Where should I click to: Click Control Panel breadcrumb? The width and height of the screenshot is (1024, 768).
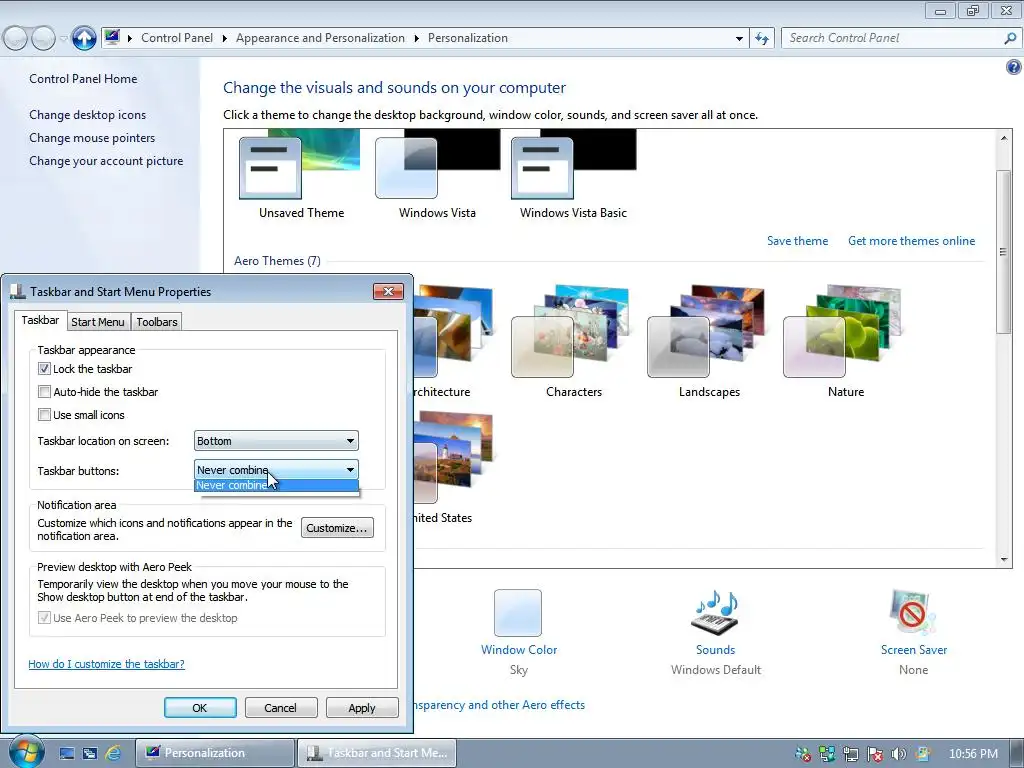(x=177, y=38)
